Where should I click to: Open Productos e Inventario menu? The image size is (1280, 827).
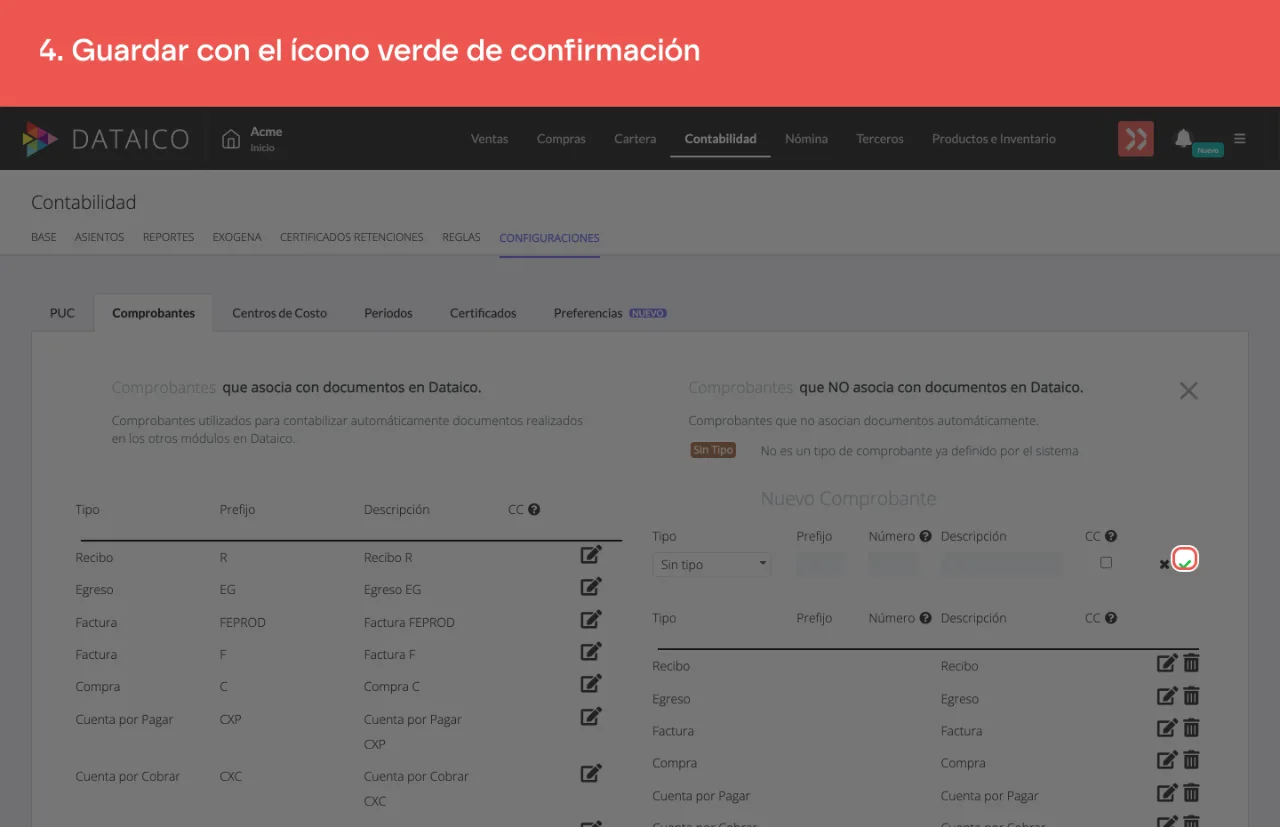994,139
